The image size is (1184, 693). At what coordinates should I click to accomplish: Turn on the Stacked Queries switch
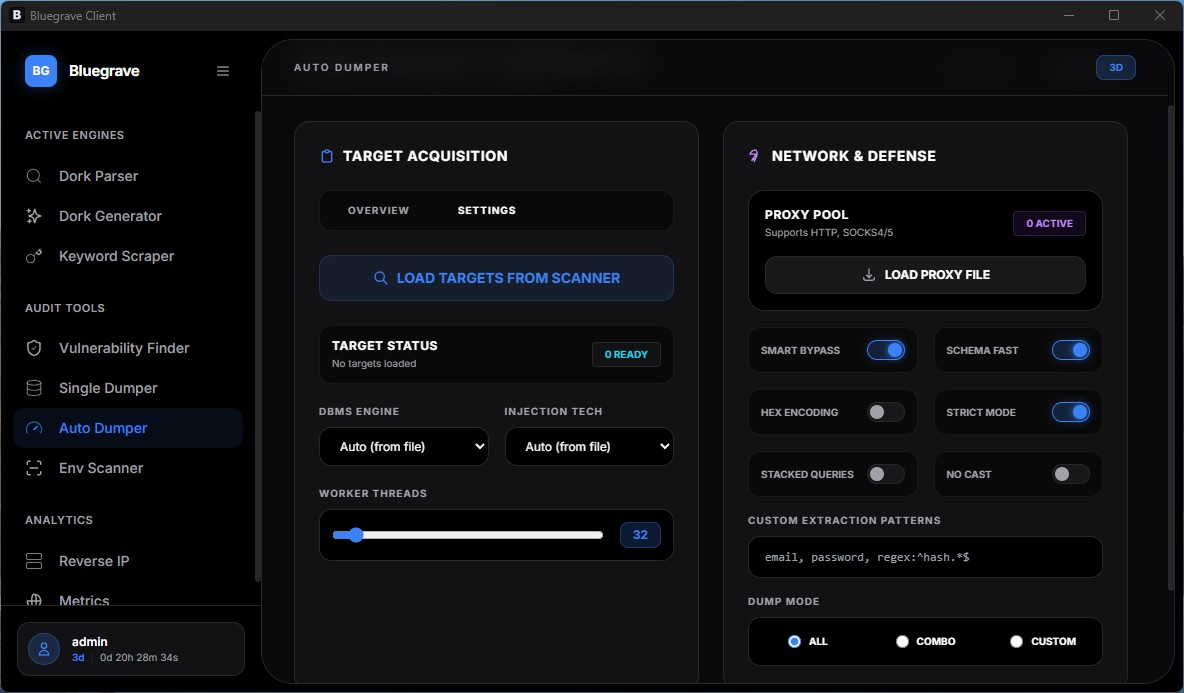pos(885,474)
